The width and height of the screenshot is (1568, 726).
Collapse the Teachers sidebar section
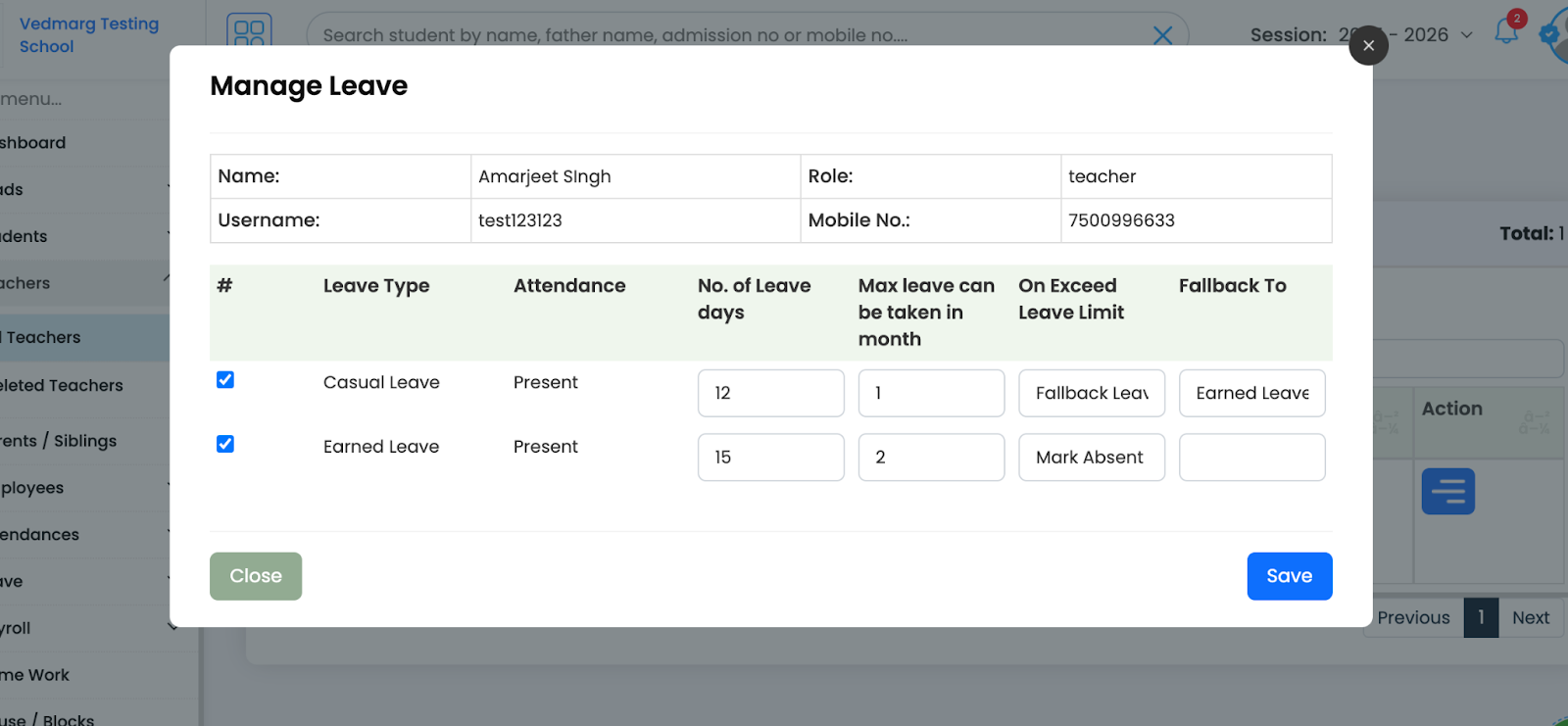pos(84,283)
